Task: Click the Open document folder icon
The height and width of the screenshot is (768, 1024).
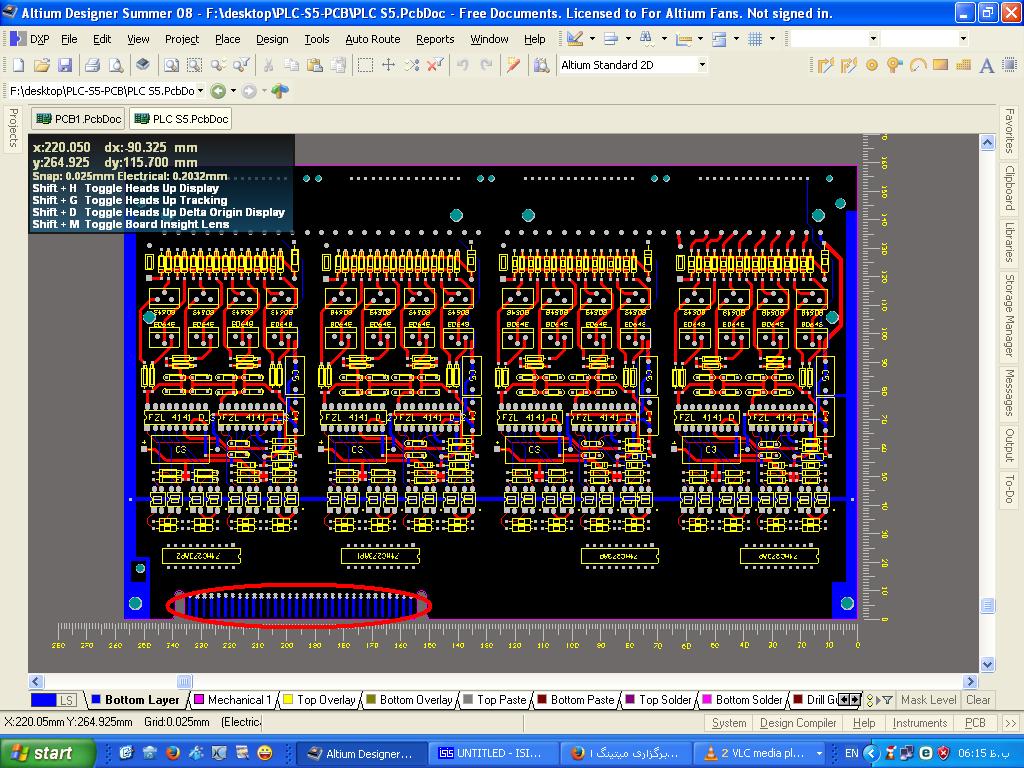Action: (42, 65)
